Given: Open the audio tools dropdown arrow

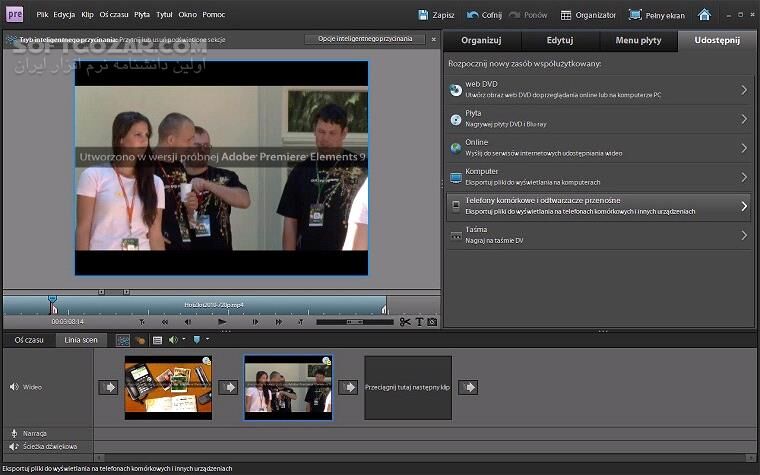Looking at the screenshot, I should click(x=184, y=340).
